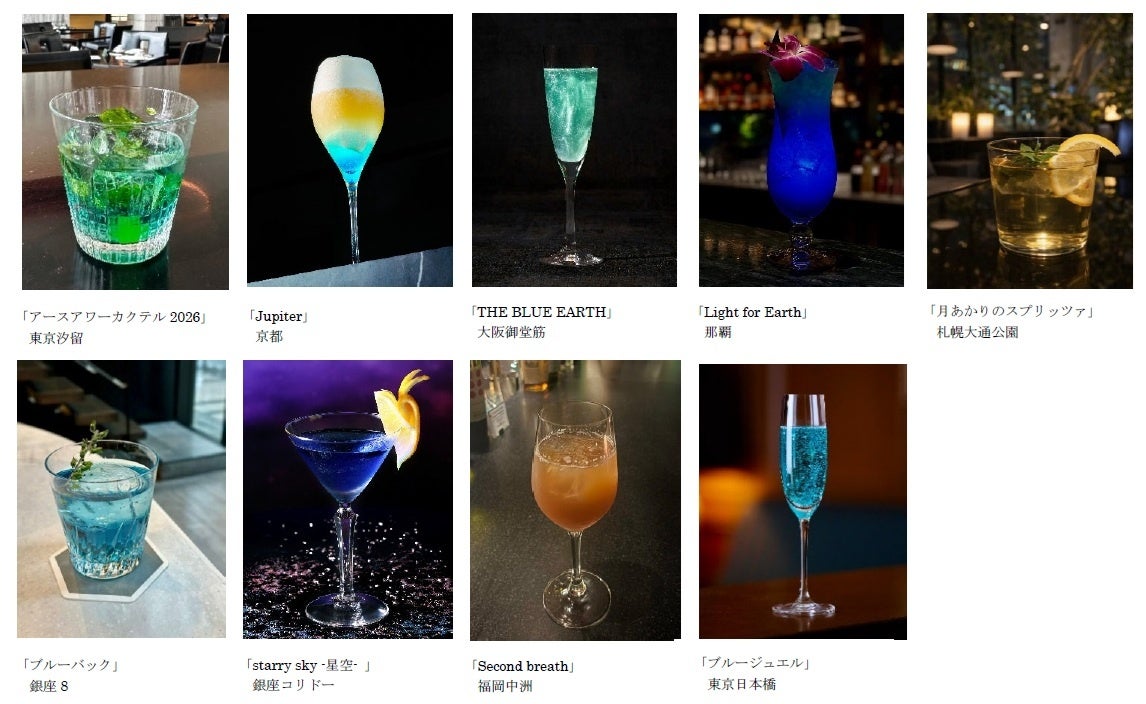1146x704 pixels.
Task: Click the 「アースアワーカクテル 2026」 caption
Action: [x=114, y=317]
